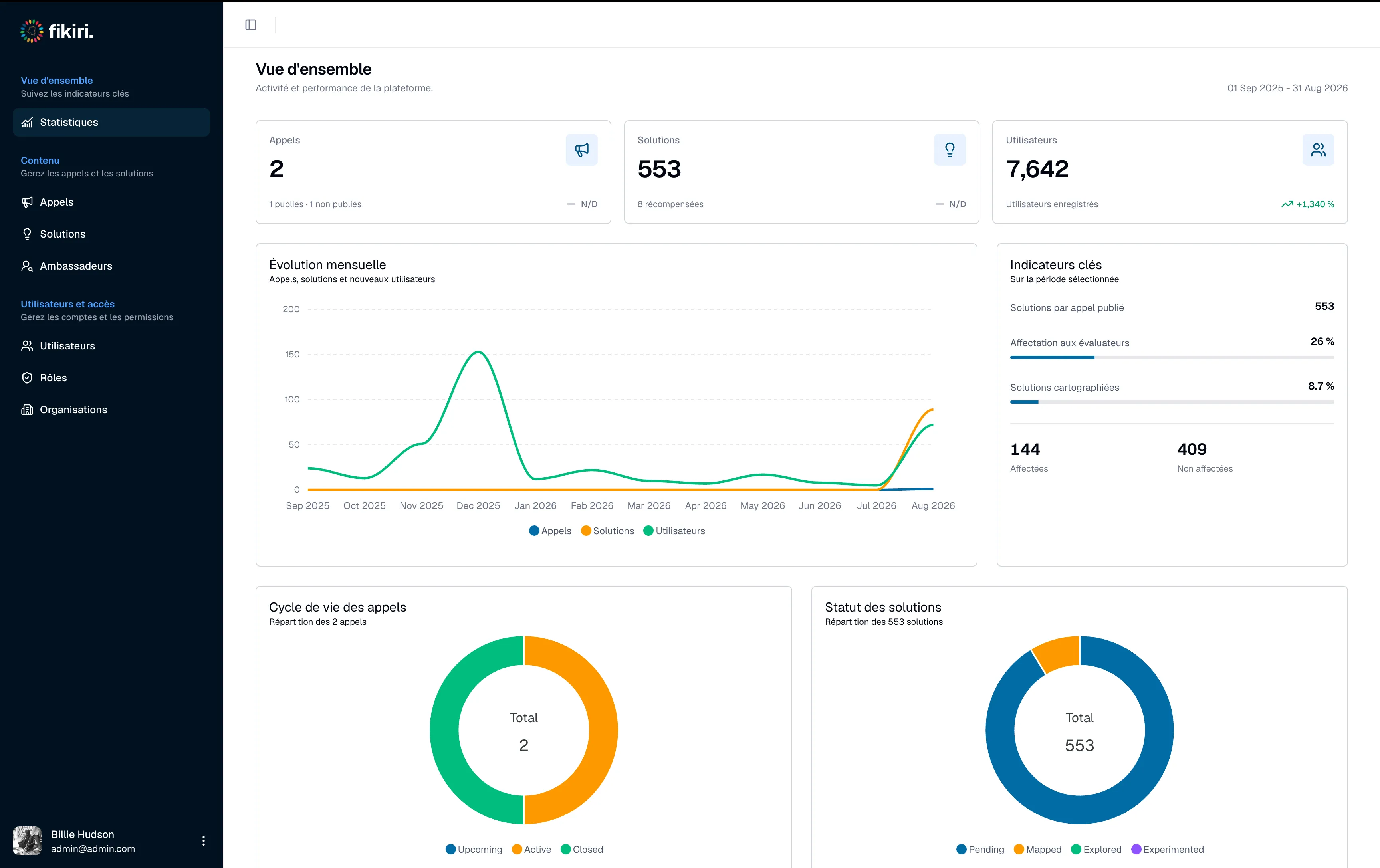The image size is (1380, 868).
Task: Click Affectation aux évaluateurs progress bar
Action: 1172,357
